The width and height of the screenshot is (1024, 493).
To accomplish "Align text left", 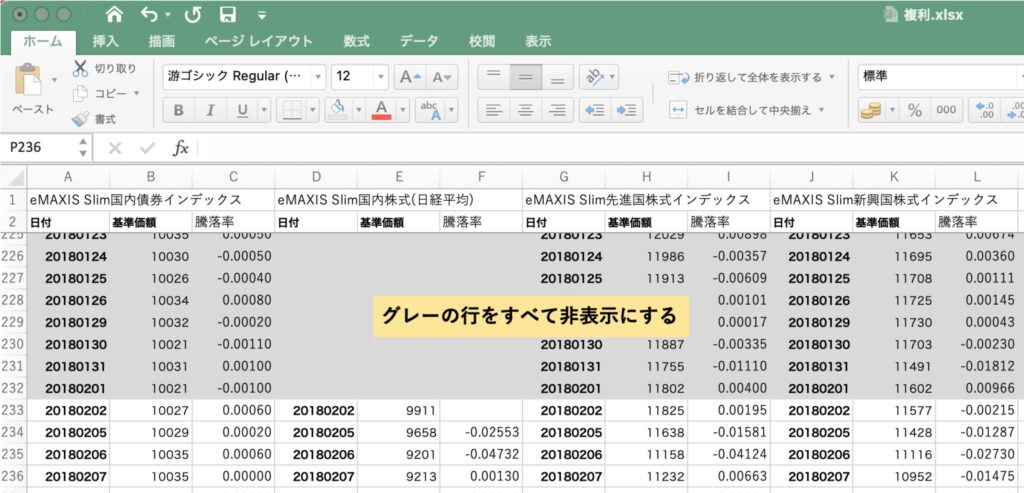I will (494, 110).
